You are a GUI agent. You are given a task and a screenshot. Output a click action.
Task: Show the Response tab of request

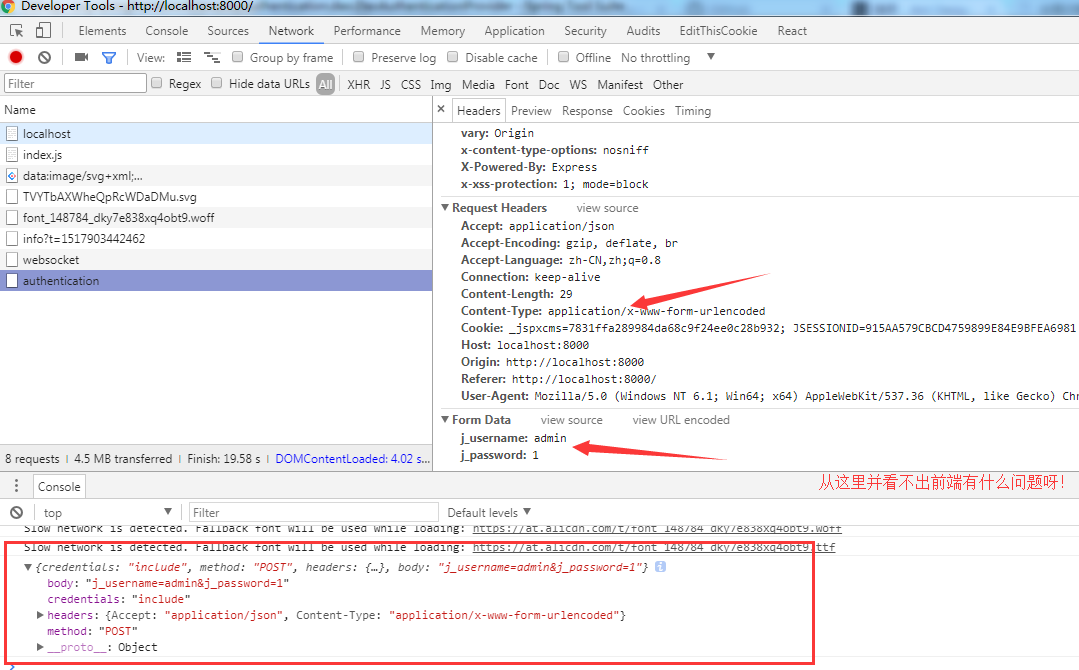pyautogui.click(x=587, y=111)
